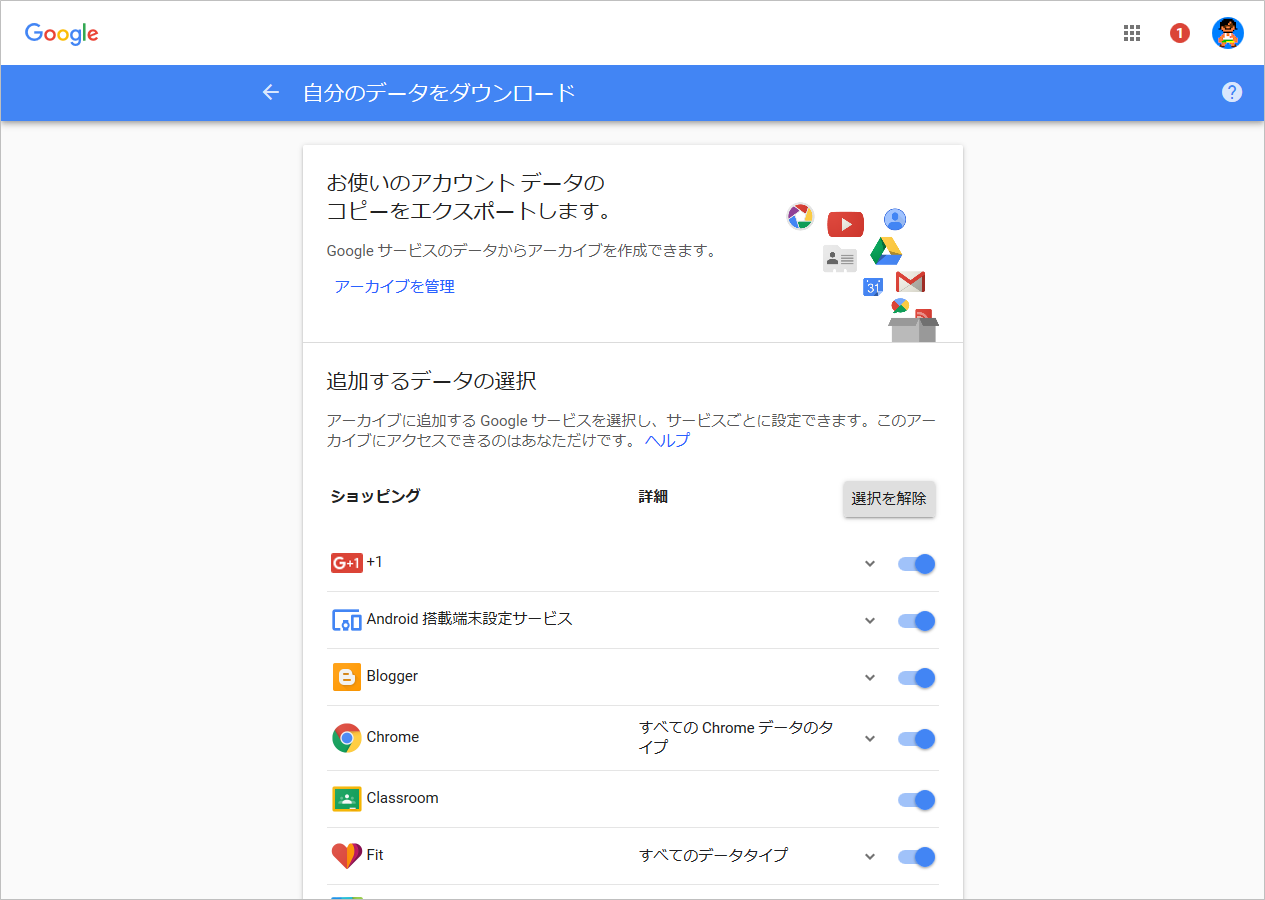The width and height of the screenshot is (1265, 900).
Task: Click the 選択を解除 button
Action: pyautogui.click(x=889, y=498)
